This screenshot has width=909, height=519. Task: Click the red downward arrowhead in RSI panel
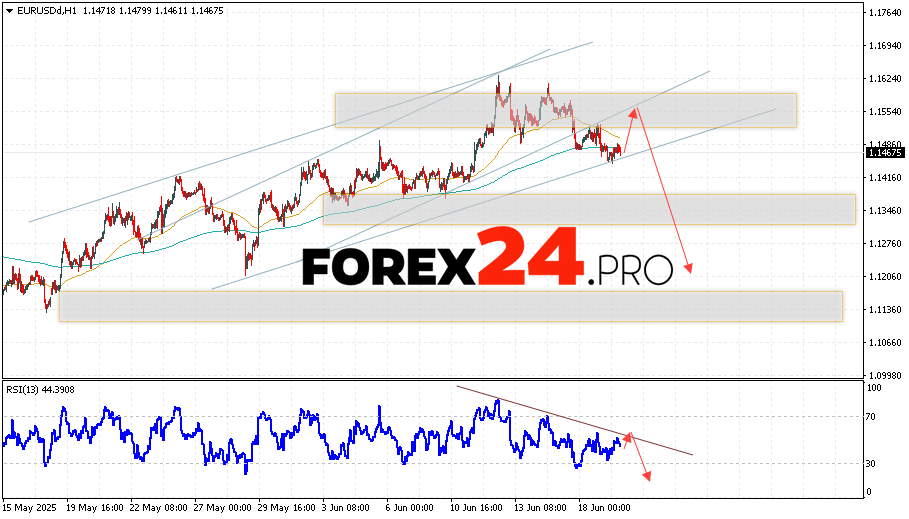[647, 475]
